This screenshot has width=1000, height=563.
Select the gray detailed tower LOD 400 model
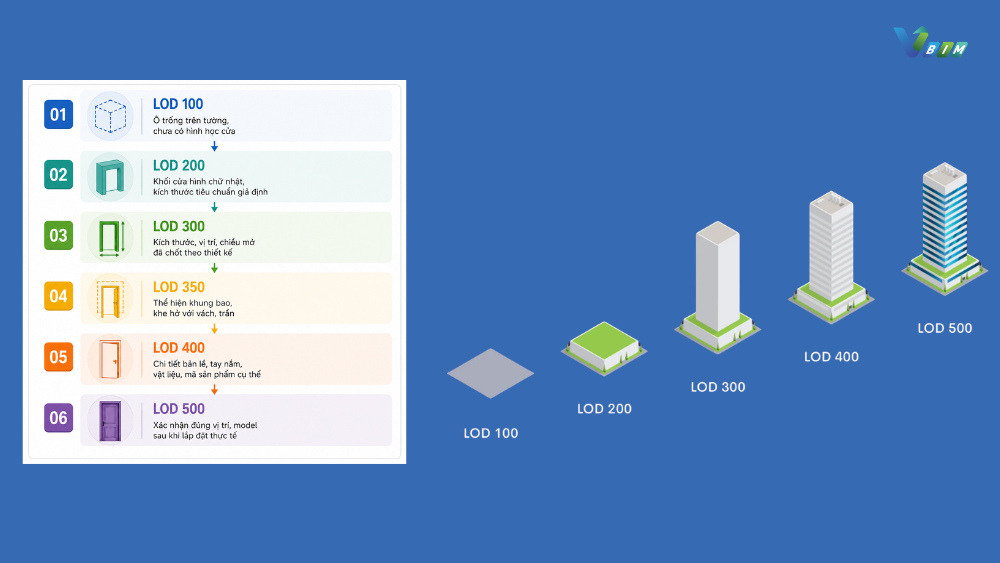(831, 257)
